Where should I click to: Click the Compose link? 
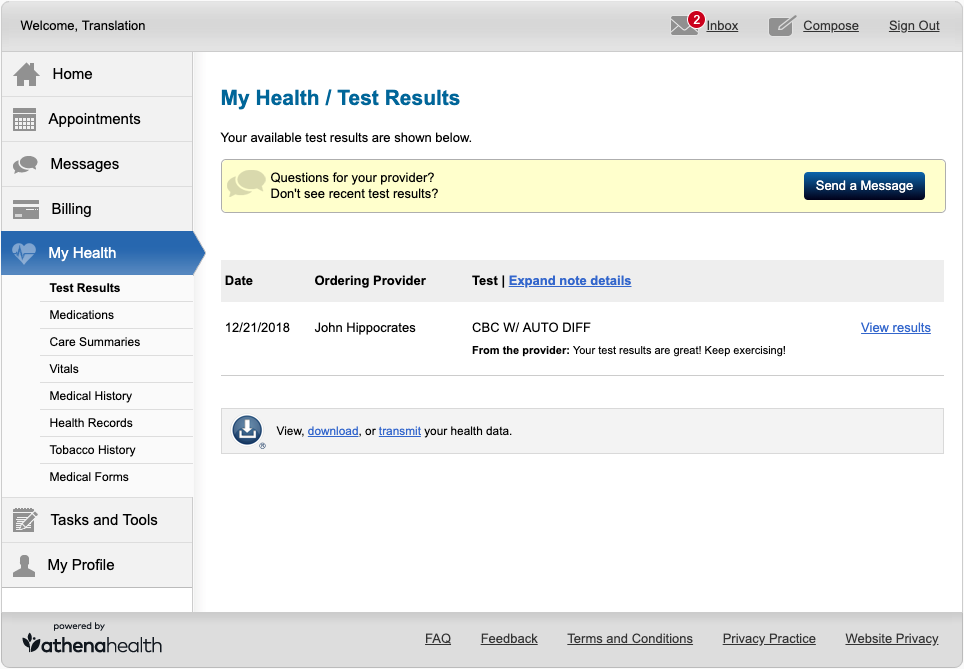click(x=831, y=26)
